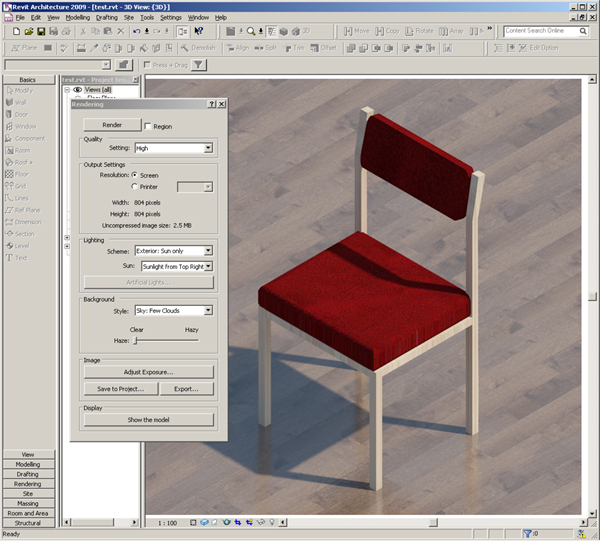Open the Settings menu
This screenshot has width=600, height=541.
pos(171,18)
